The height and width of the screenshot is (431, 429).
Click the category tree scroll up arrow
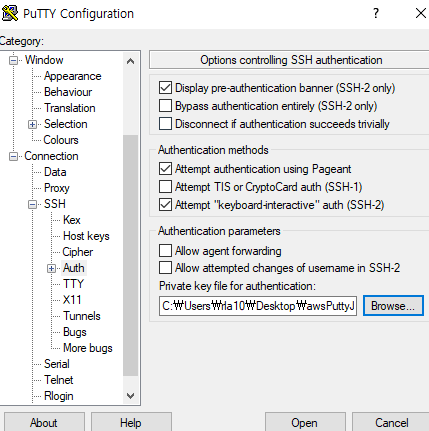[x=131, y=61]
